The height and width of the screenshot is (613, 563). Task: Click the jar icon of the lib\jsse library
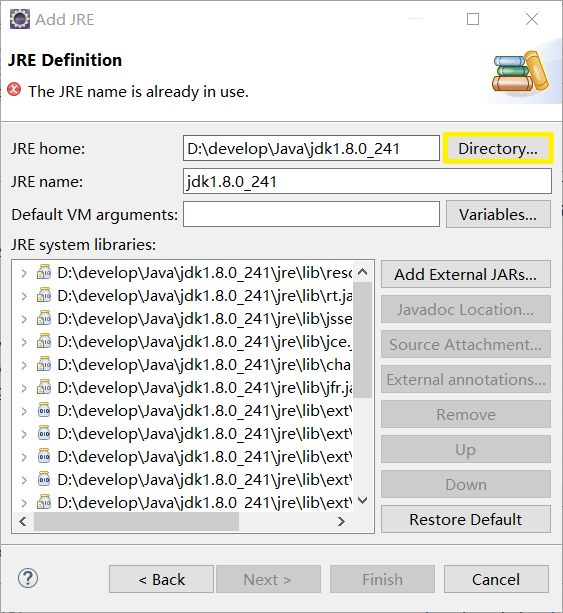pyautogui.click(x=44, y=318)
